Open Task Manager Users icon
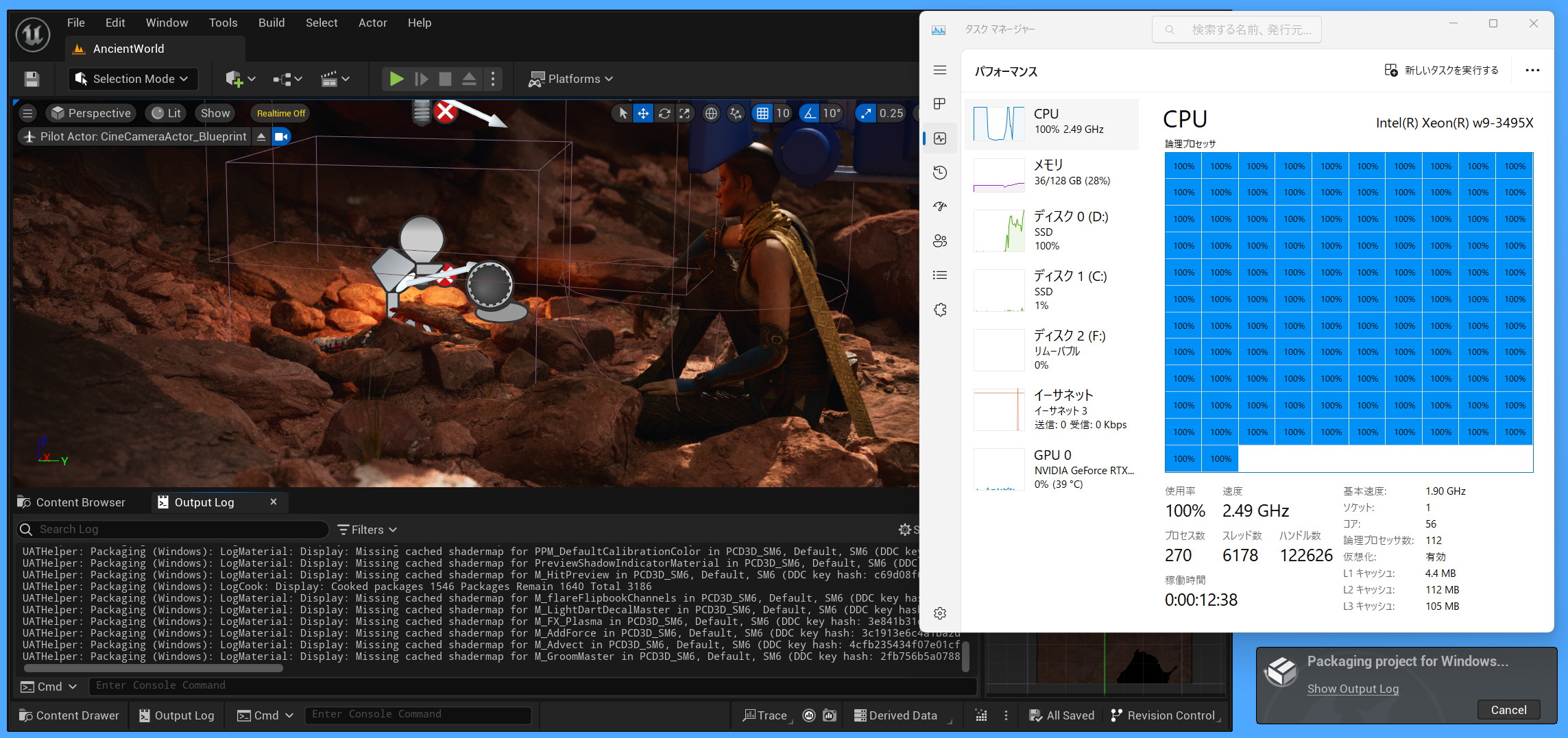 click(x=940, y=241)
